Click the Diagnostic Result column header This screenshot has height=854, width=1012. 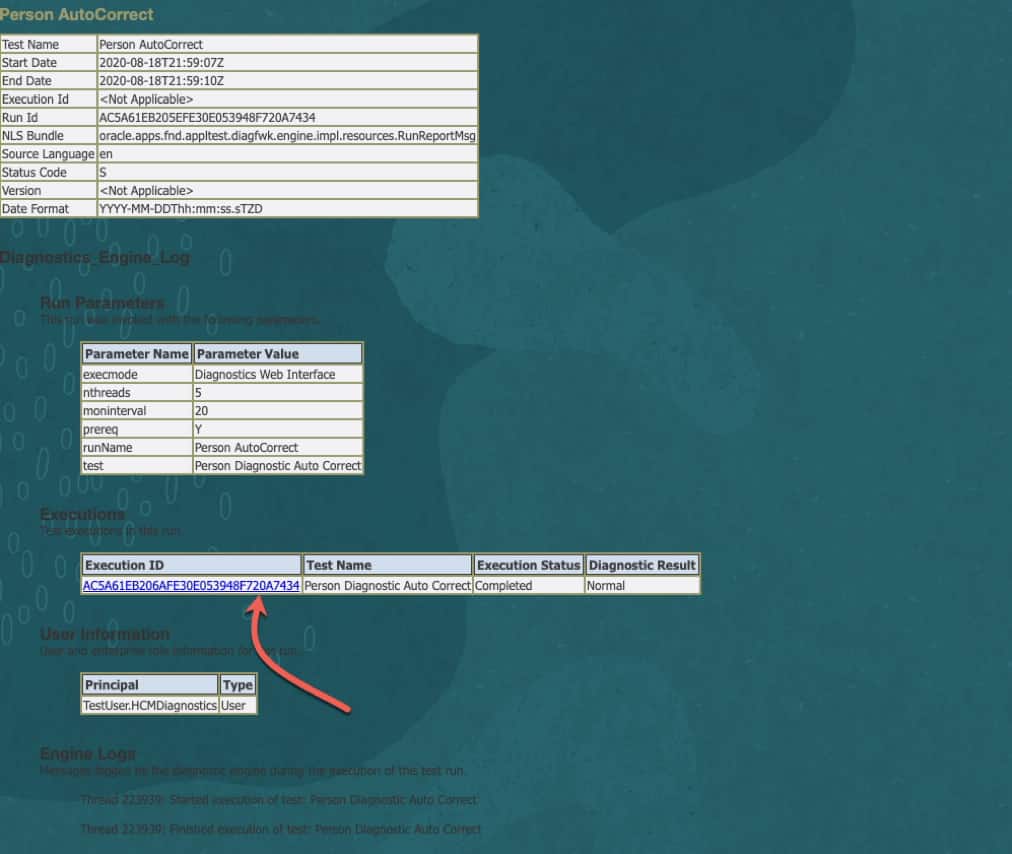click(642, 565)
